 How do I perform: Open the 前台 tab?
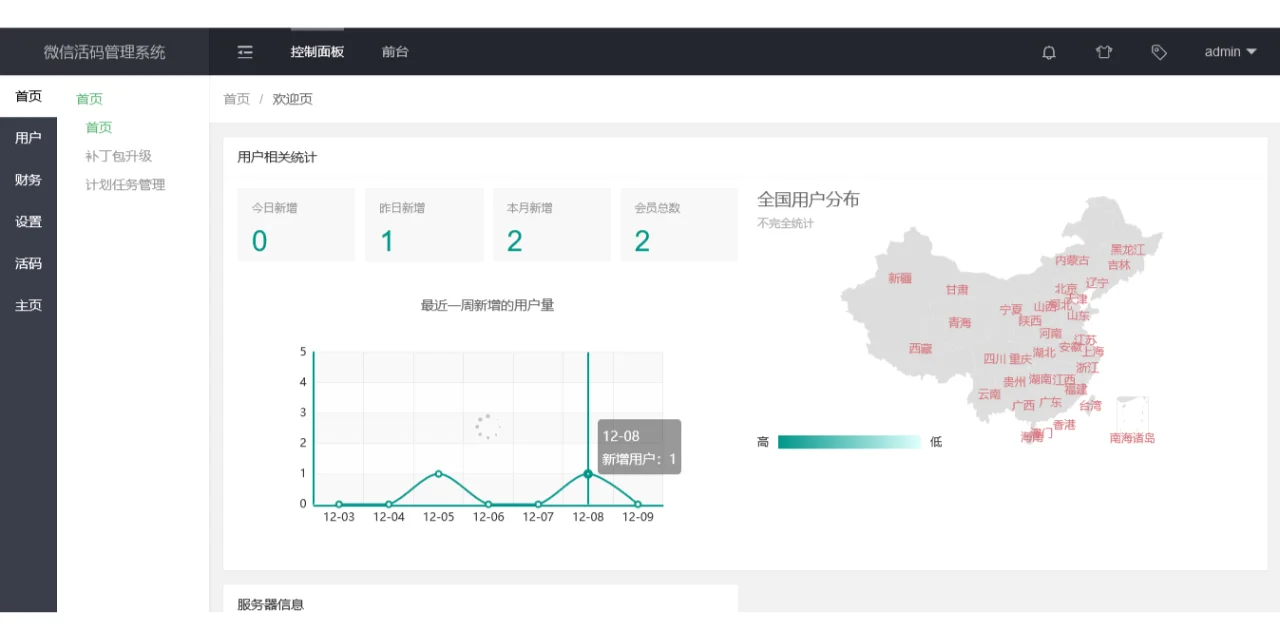(x=395, y=52)
